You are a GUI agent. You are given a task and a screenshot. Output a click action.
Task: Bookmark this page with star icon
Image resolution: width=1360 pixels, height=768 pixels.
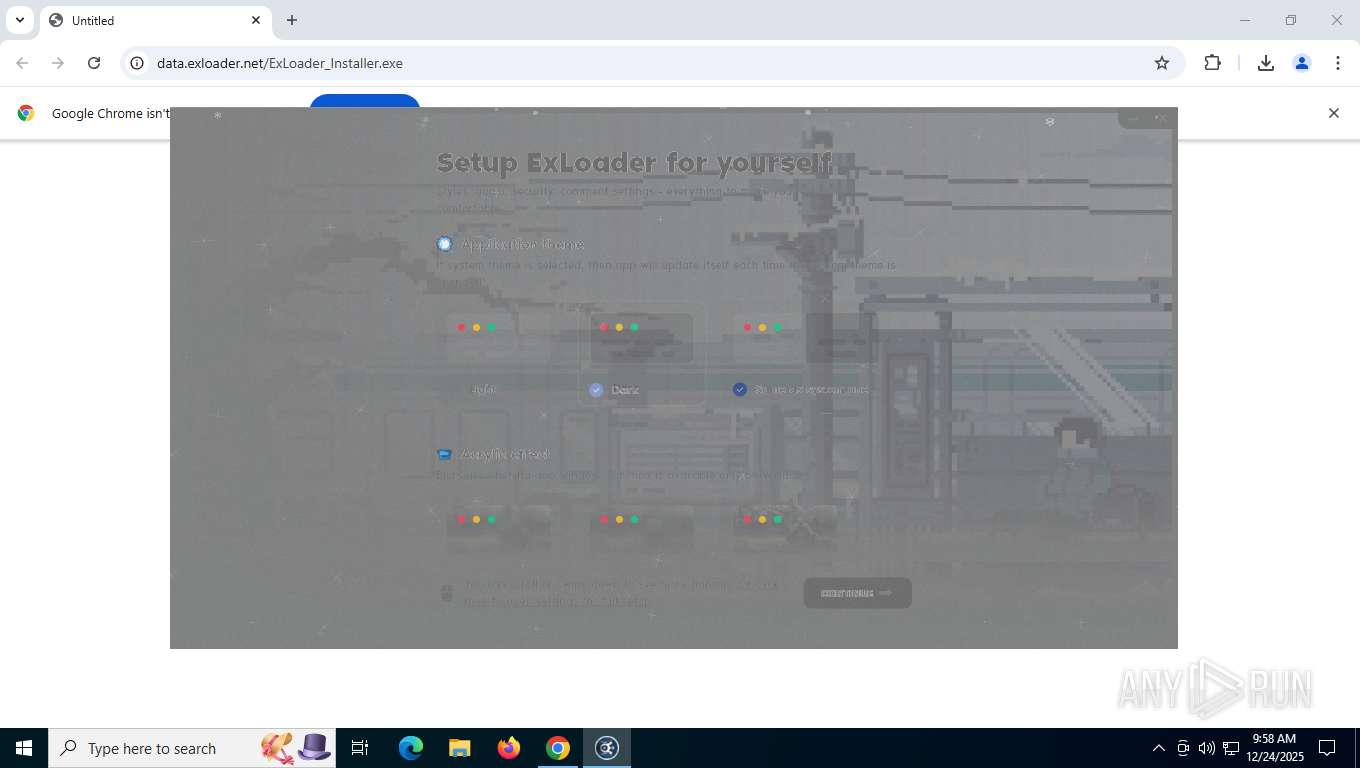pos(1162,63)
